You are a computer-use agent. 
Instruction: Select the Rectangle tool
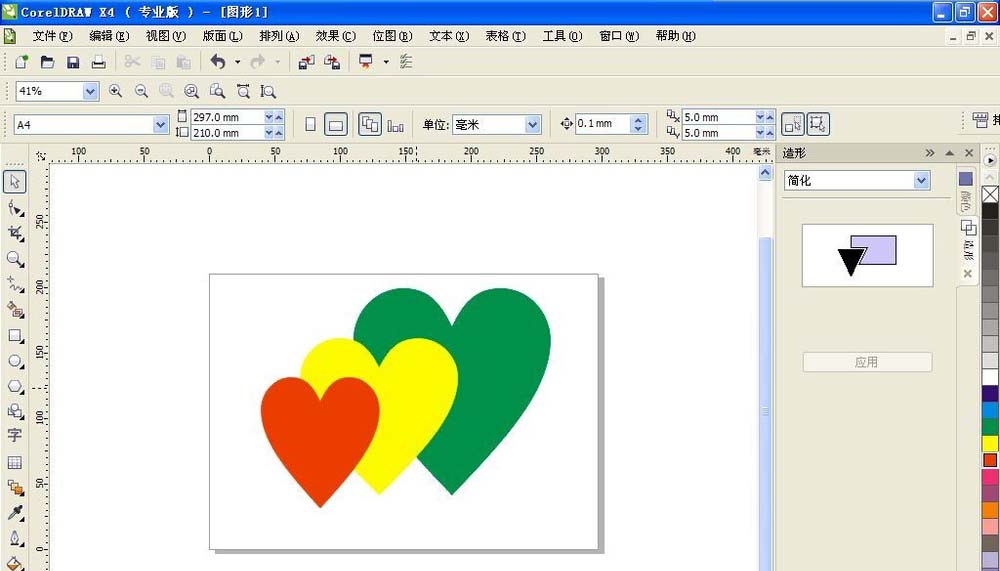pos(15,336)
